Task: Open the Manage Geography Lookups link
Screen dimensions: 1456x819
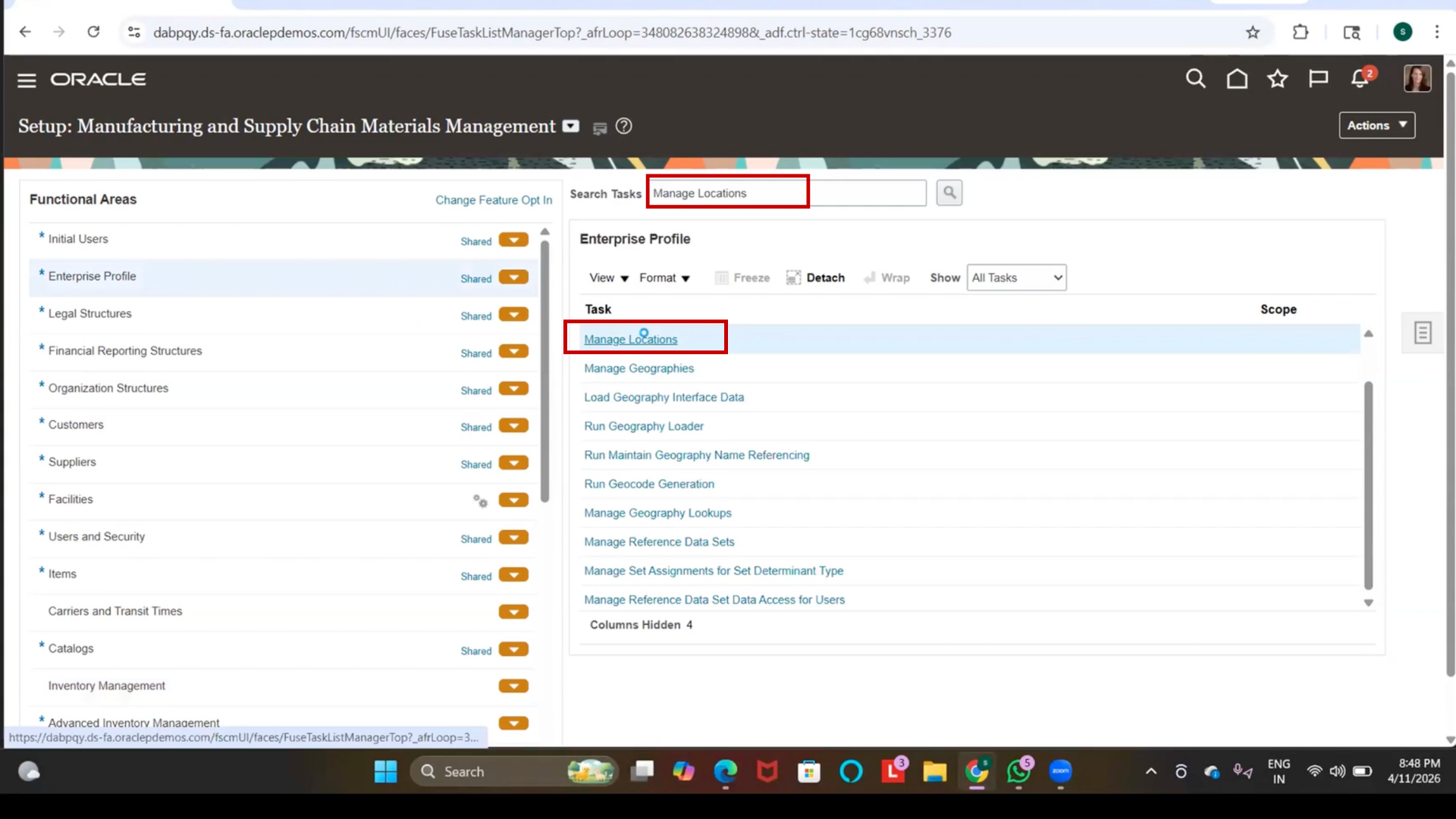Action: pos(657,513)
